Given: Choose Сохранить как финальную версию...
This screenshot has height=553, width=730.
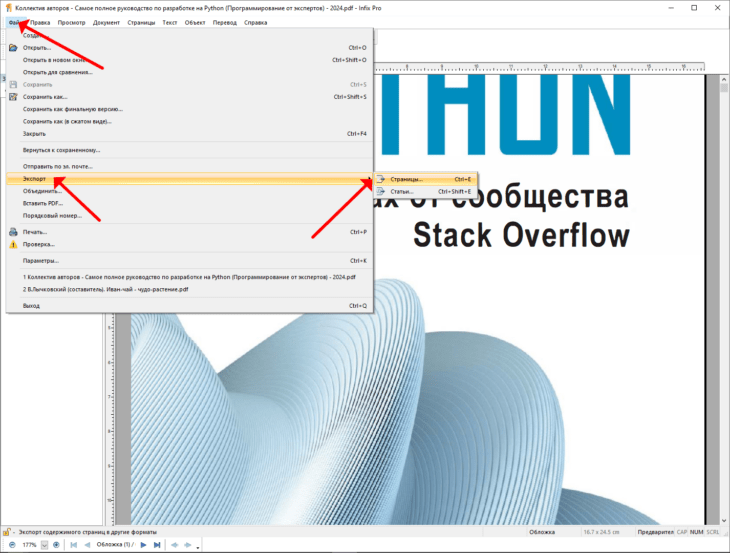Looking at the screenshot, I should 189,109.
